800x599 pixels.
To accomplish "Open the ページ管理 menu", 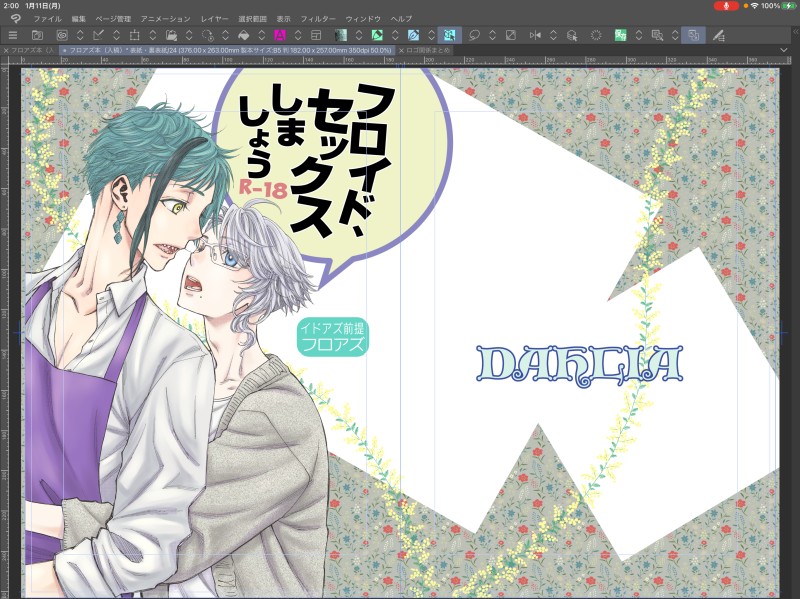I will pyautogui.click(x=113, y=19).
